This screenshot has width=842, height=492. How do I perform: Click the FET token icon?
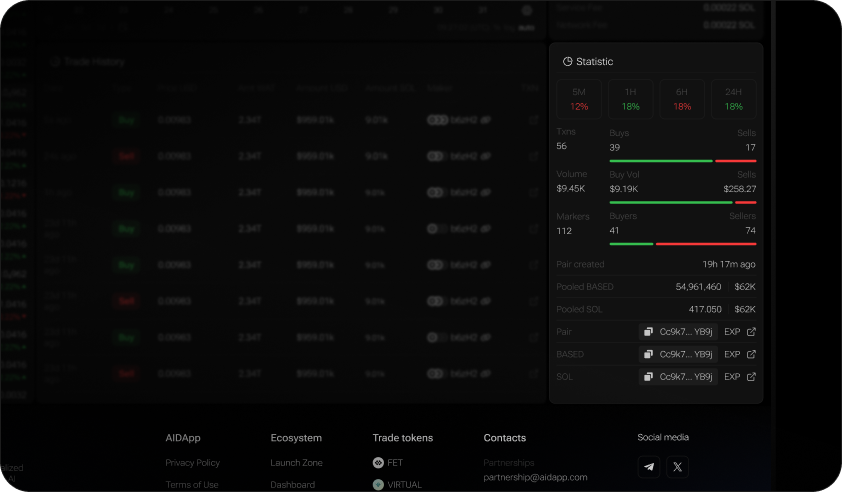(378, 463)
